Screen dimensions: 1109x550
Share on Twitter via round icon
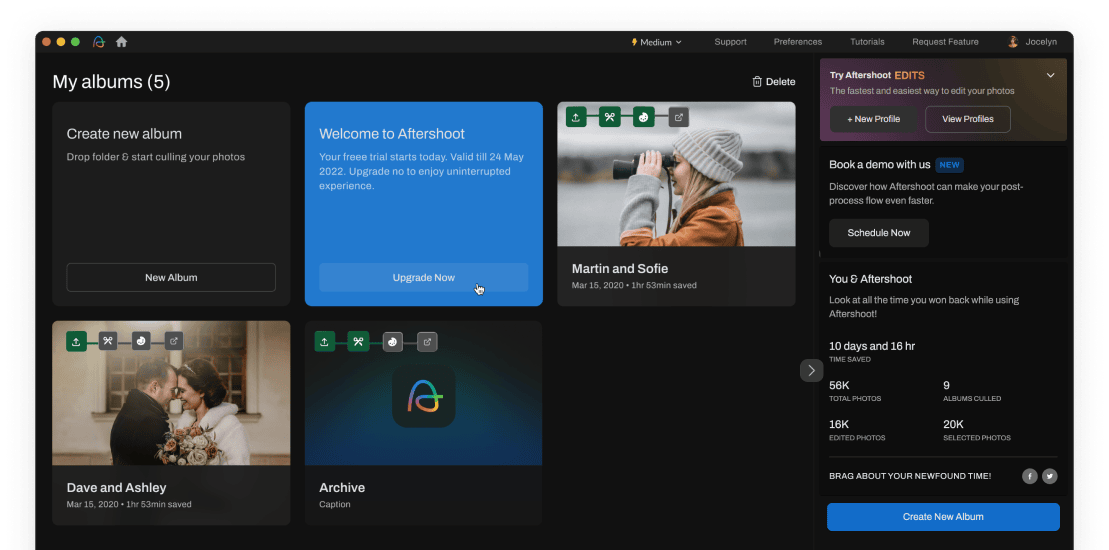point(1050,476)
